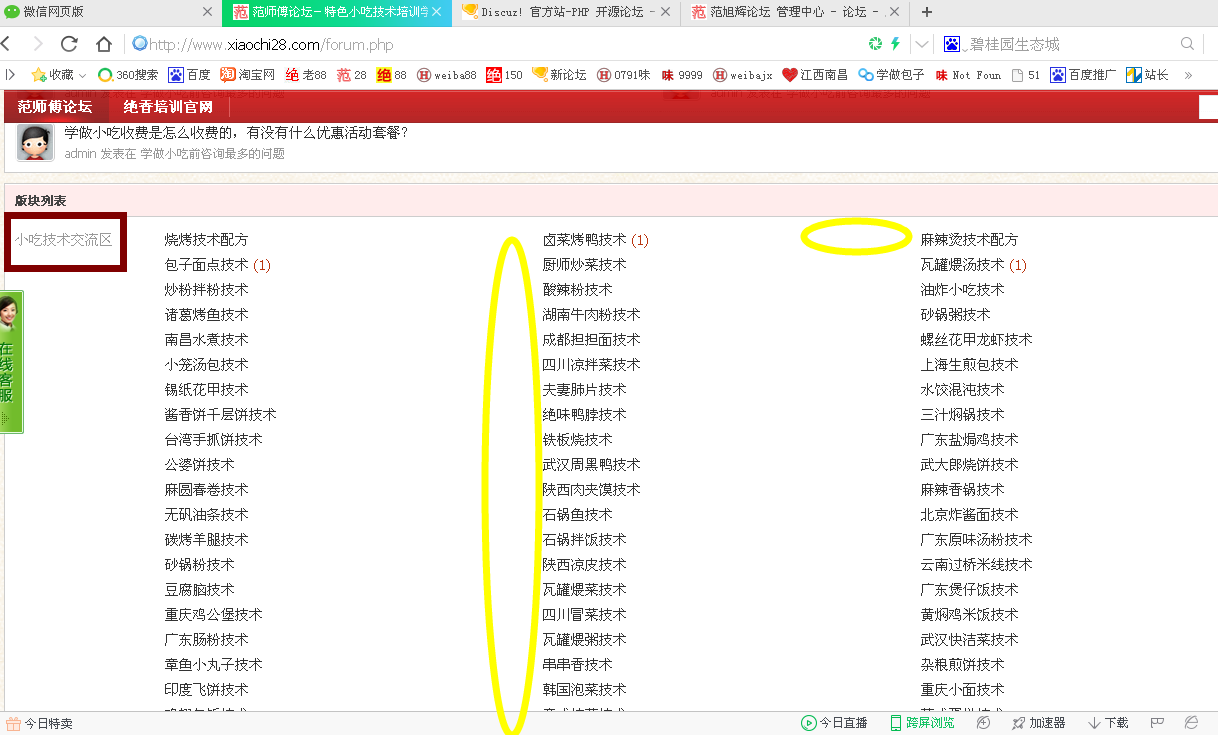Open the 烧烤技术配方 forum
1218x735 pixels.
coord(206,240)
